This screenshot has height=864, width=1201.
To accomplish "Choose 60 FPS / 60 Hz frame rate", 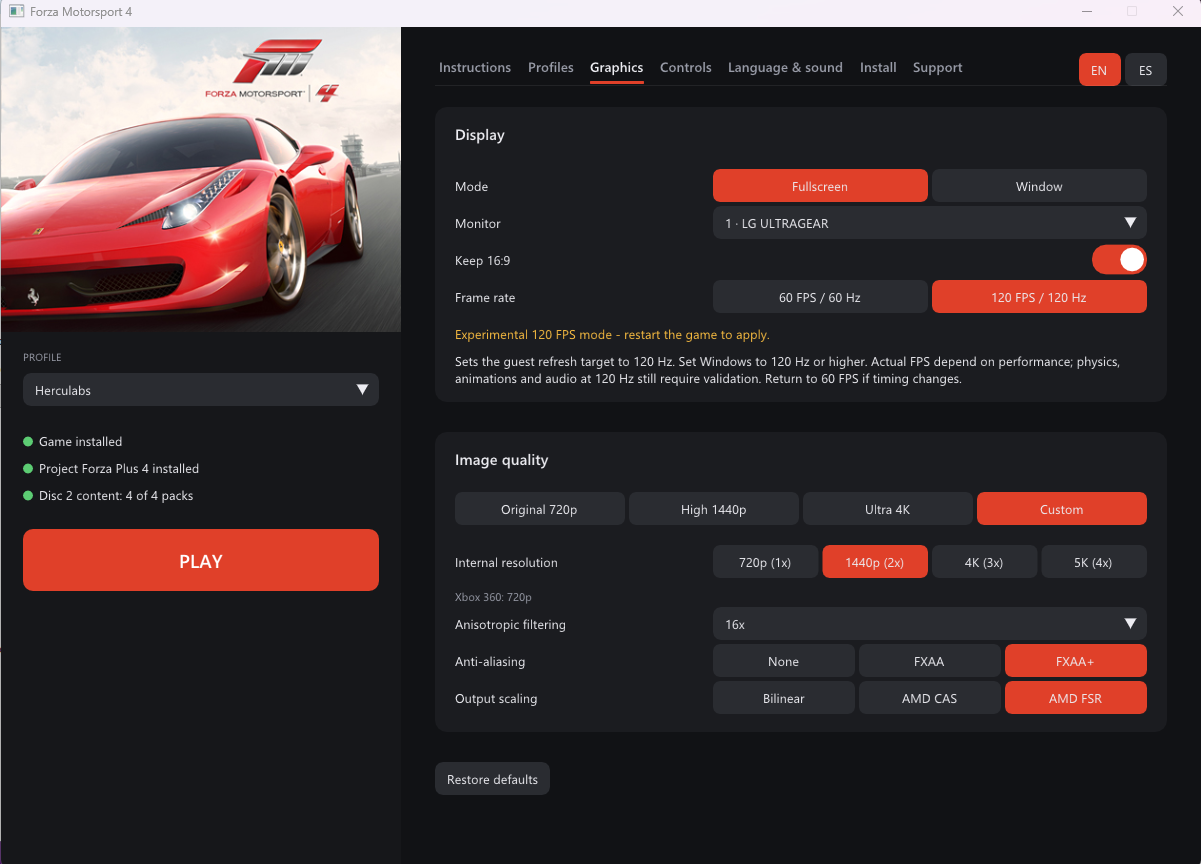I will pos(820,297).
